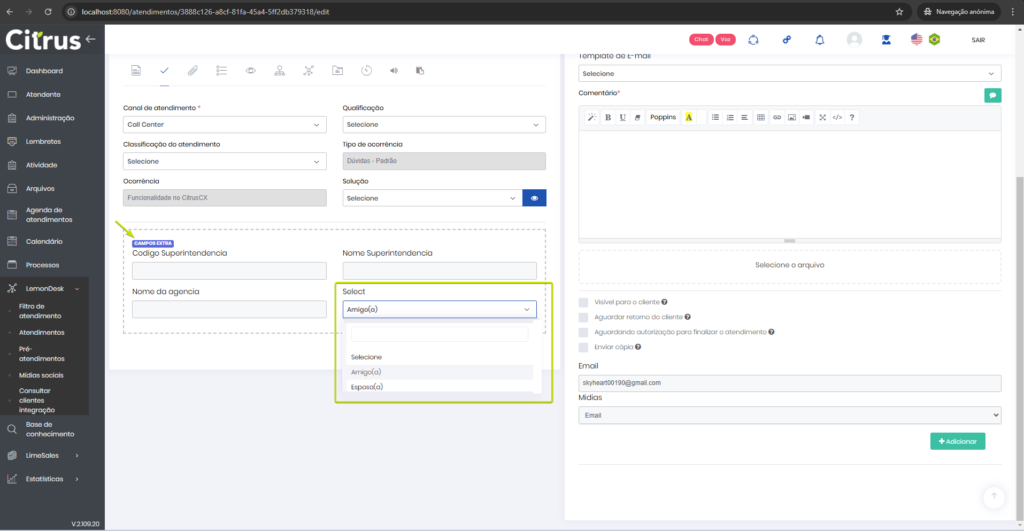The width and height of the screenshot is (1024, 531).
Task: Open Dashboard in the sidebar
Action: [x=44, y=71]
